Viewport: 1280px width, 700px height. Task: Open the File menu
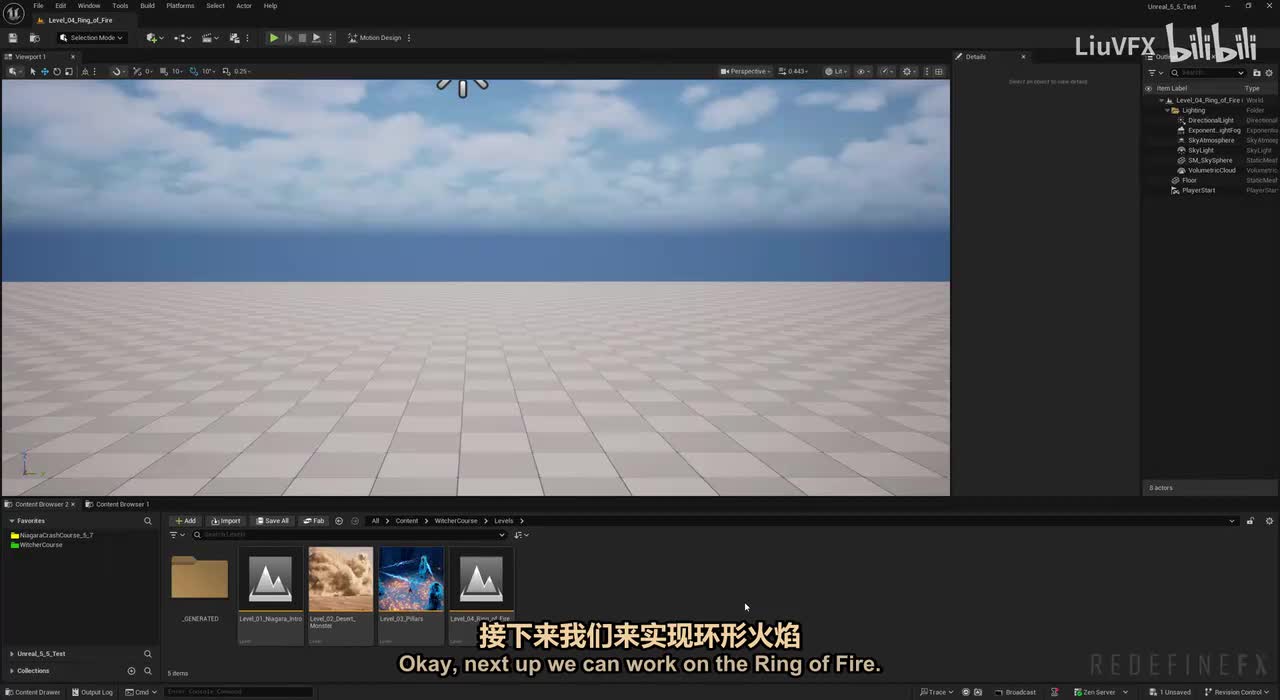(x=38, y=6)
